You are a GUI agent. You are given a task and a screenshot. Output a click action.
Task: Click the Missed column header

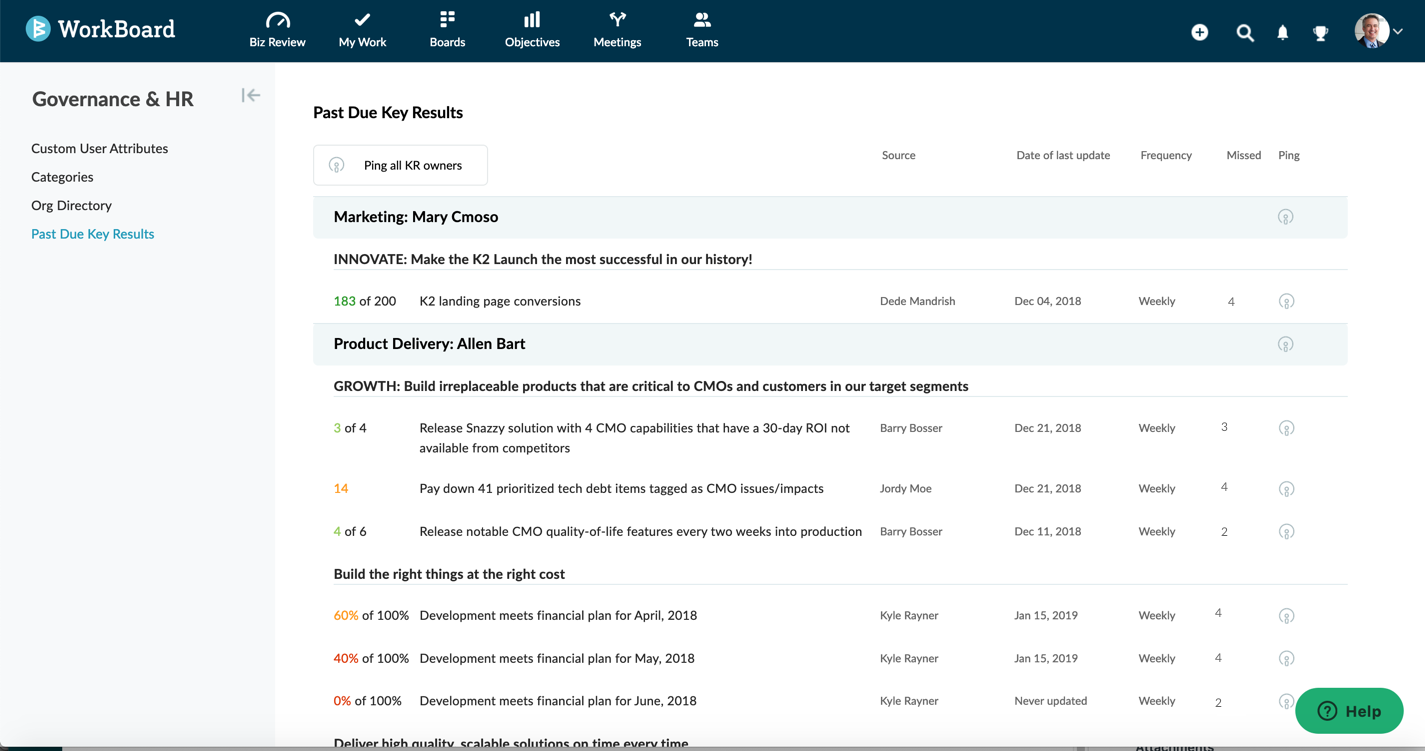[x=1244, y=155]
